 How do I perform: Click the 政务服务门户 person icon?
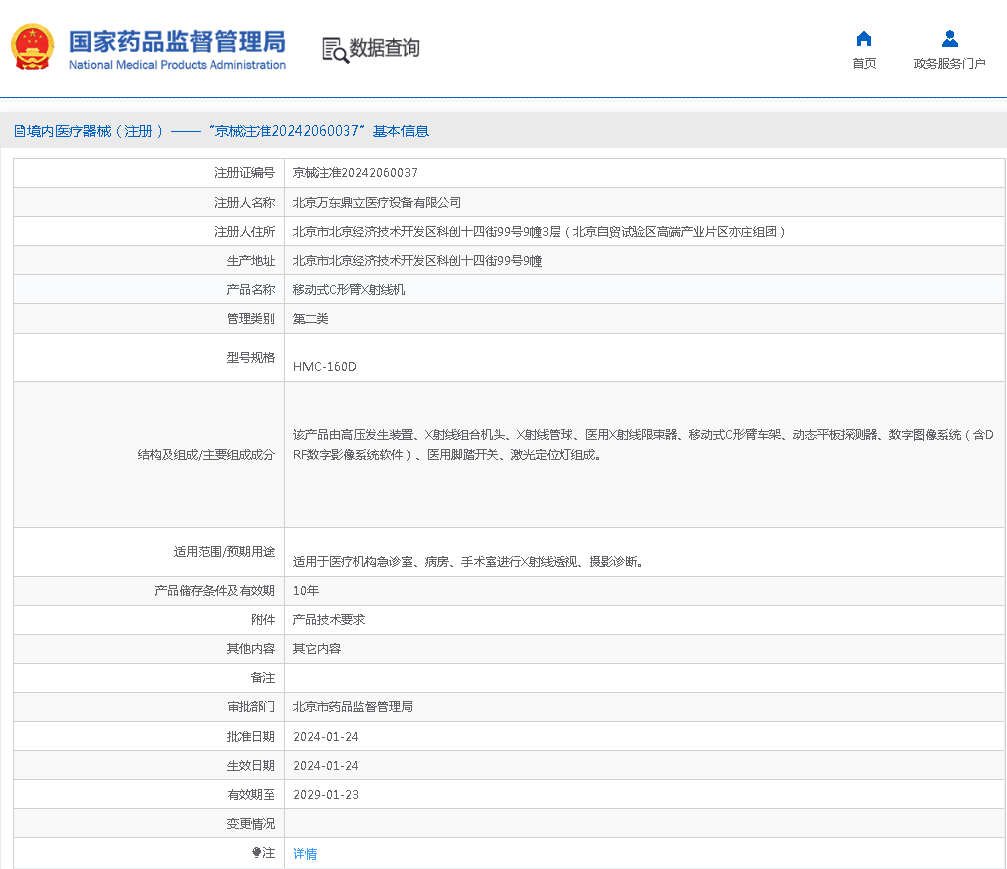coord(949,39)
